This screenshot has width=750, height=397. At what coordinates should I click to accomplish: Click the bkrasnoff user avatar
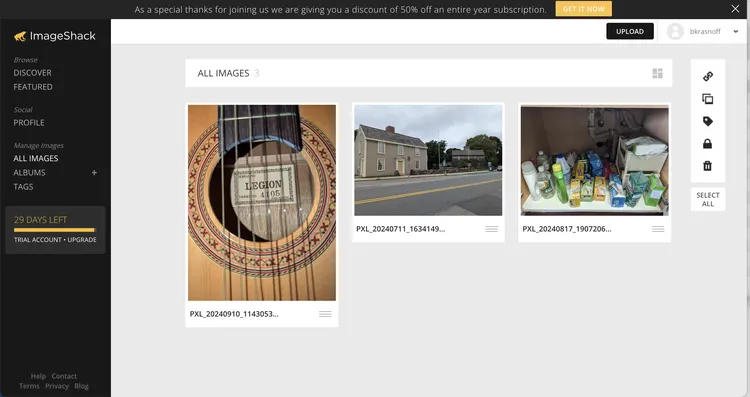(675, 32)
